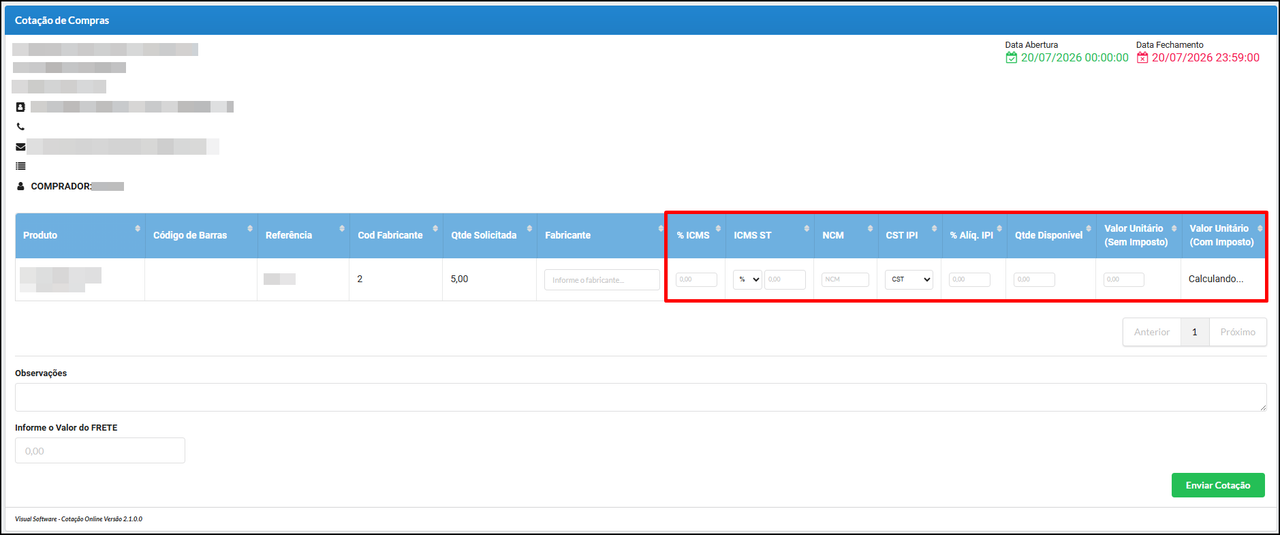Click the phone icon in the supplier info
The height and width of the screenshot is (535, 1280).
pos(20,127)
